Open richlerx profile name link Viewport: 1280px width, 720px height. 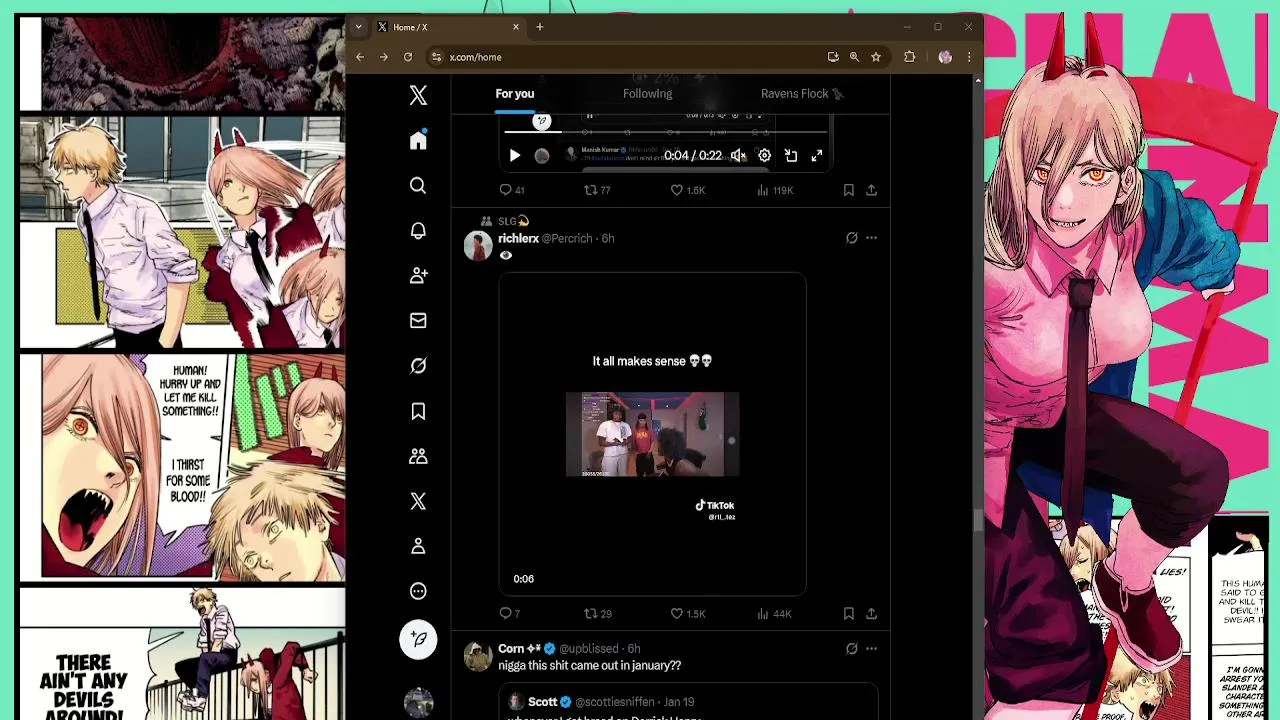pyautogui.click(x=518, y=238)
